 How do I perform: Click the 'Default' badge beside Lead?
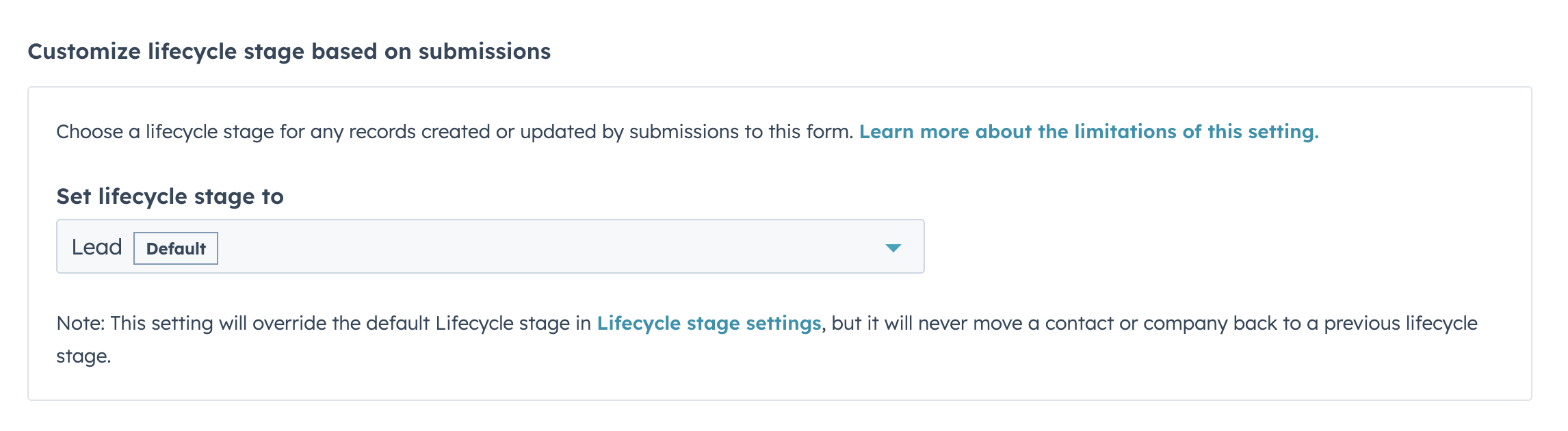[176, 248]
